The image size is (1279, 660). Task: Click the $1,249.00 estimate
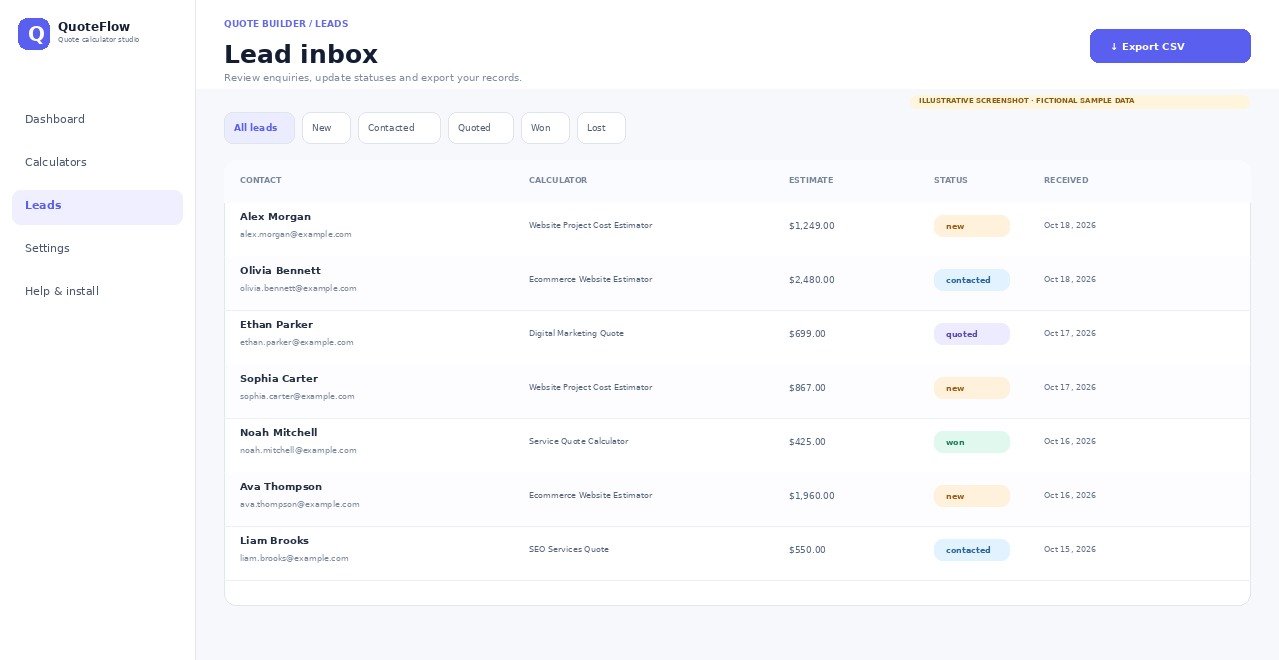tap(812, 226)
